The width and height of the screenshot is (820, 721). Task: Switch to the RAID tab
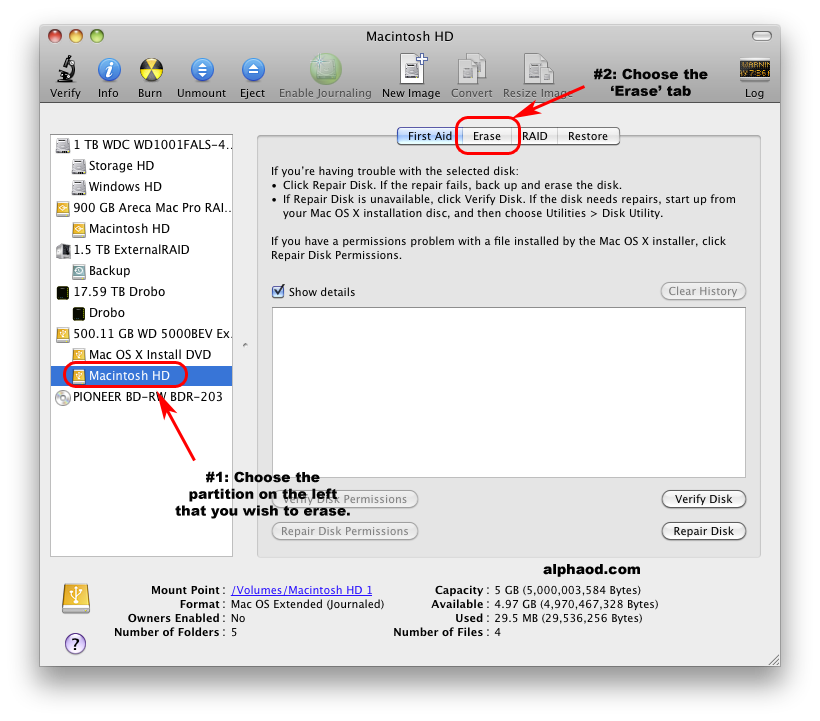coord(534,136)
